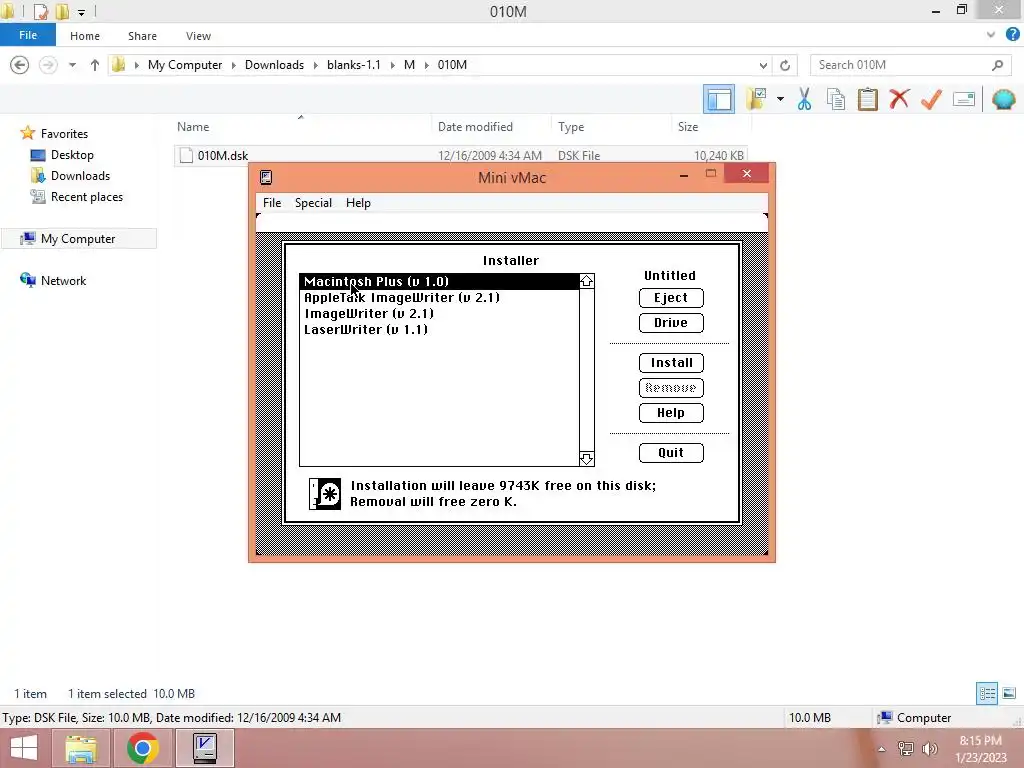
Task: Select Recent places in the navigation pane
Action: click(x=86, y=197)
